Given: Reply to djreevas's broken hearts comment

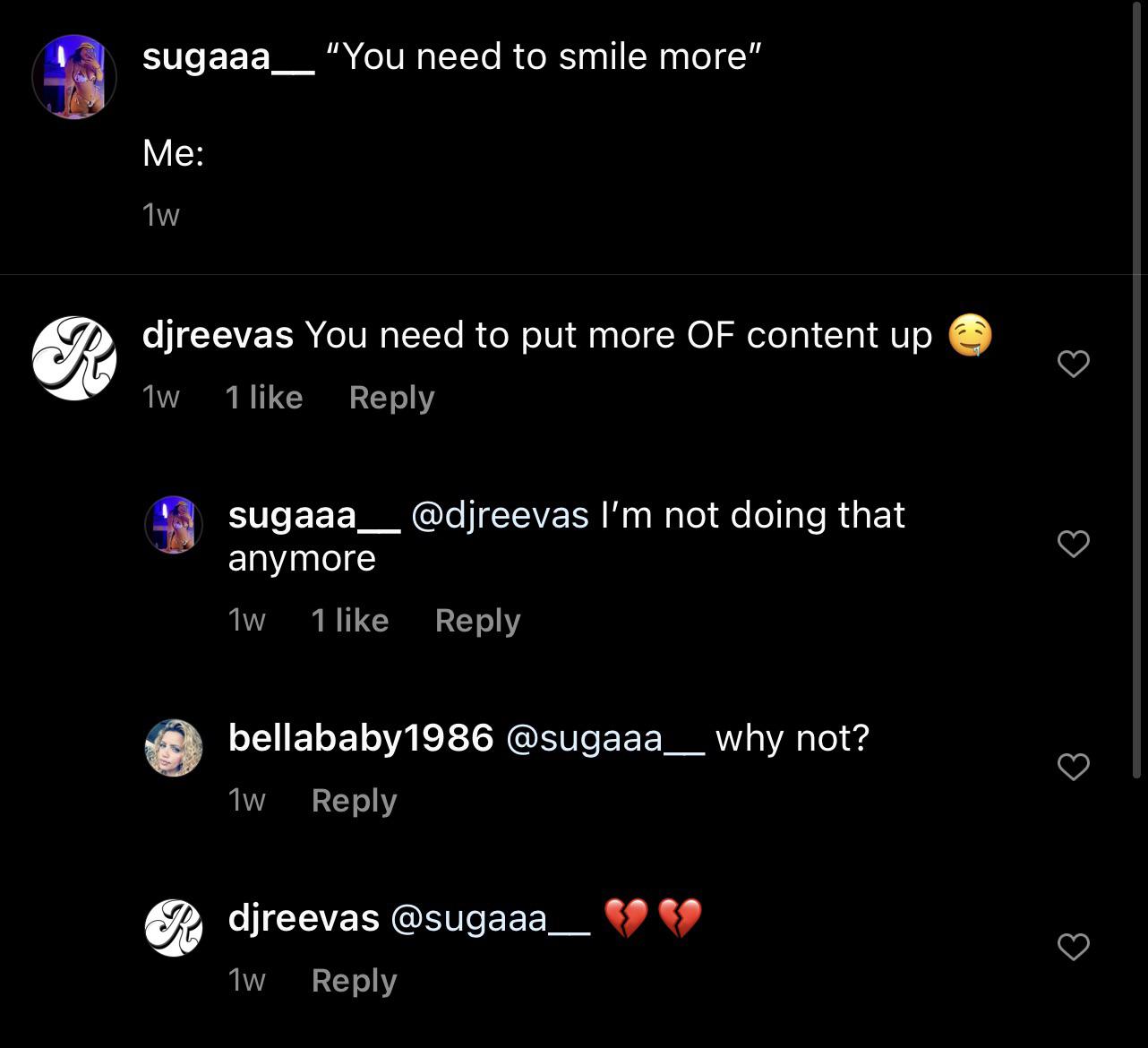Looking at the screenshot, I should tap(354, 981).
